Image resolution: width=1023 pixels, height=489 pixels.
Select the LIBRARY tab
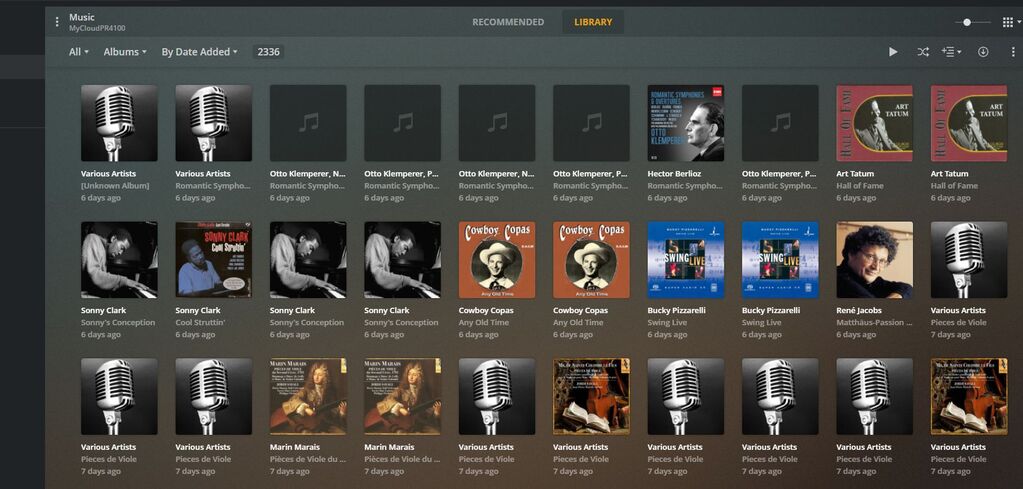[593, 22]
